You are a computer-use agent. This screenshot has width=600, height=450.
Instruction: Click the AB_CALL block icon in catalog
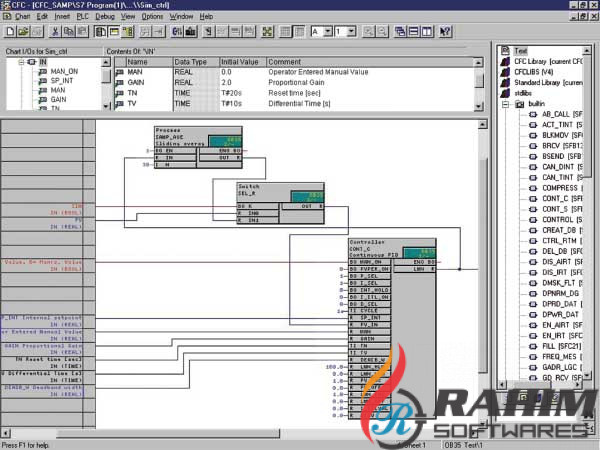click(533, 114)
